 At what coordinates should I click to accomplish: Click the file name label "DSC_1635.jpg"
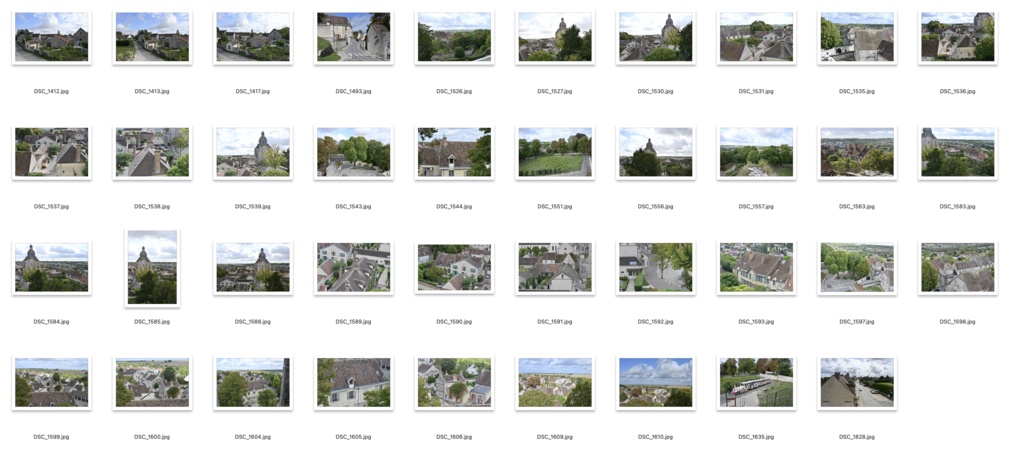tap(756, 437)
